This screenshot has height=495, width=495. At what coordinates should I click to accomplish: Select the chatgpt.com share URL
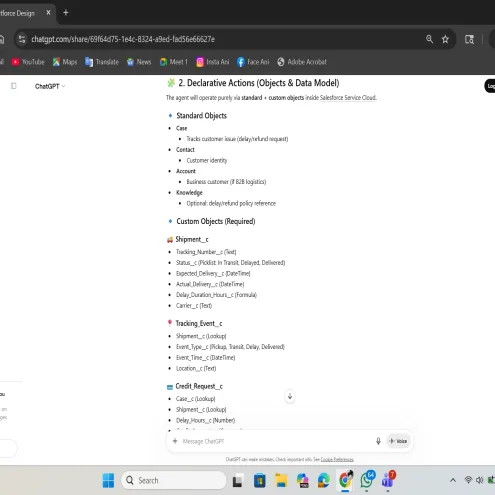(x=123, y=39)
